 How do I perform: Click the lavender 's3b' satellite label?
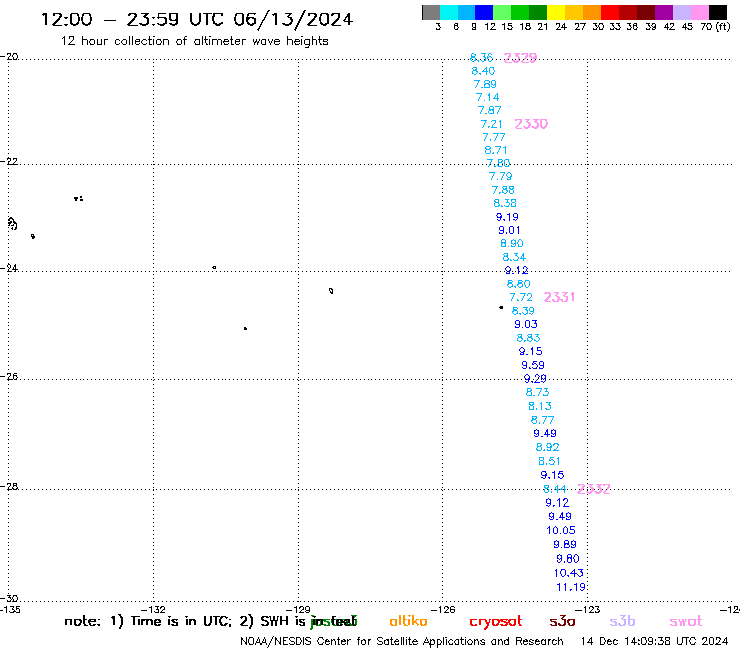click(622, 621)
